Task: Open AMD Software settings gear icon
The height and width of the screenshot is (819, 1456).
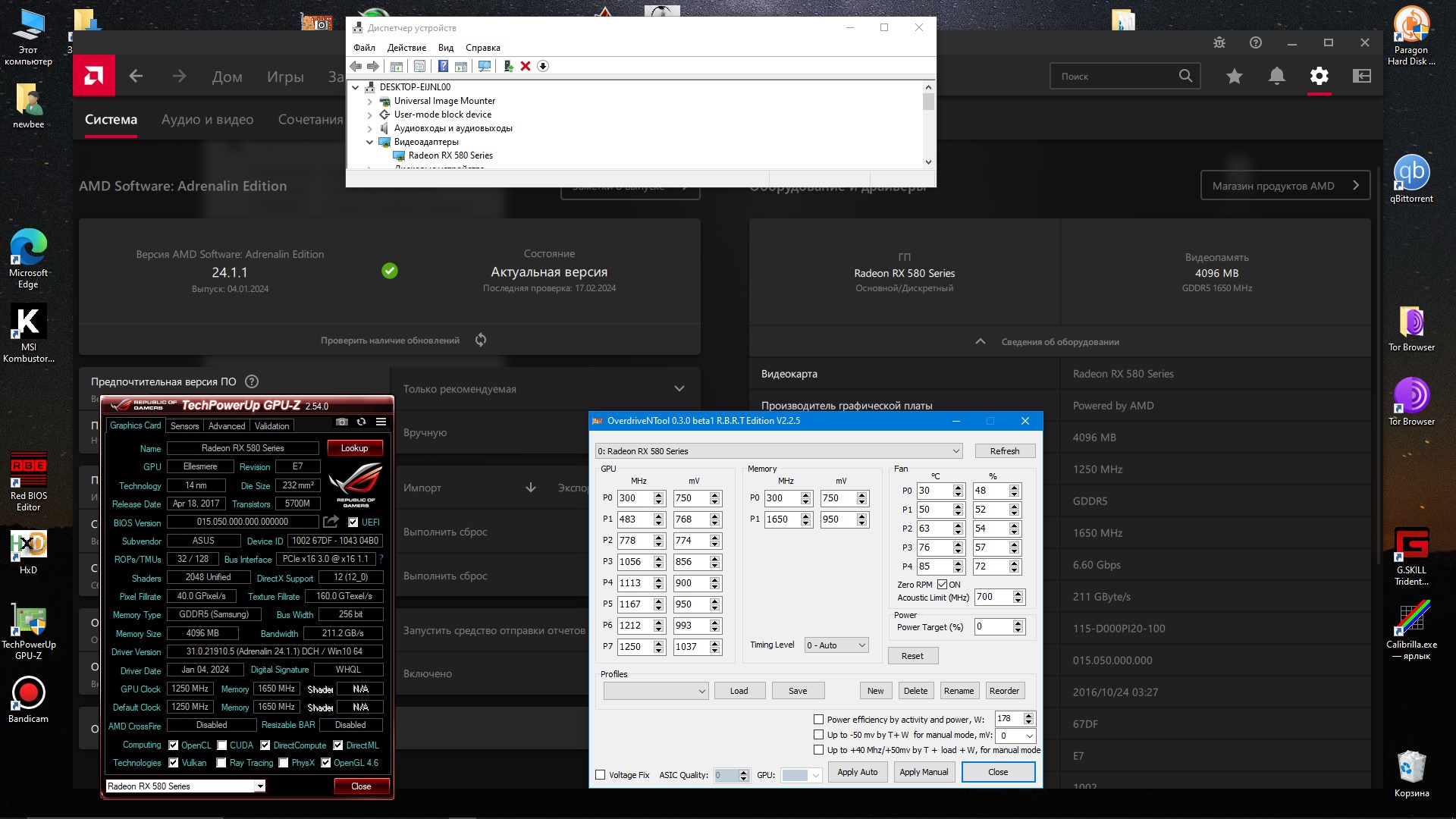Action: tap(1319, 76)
